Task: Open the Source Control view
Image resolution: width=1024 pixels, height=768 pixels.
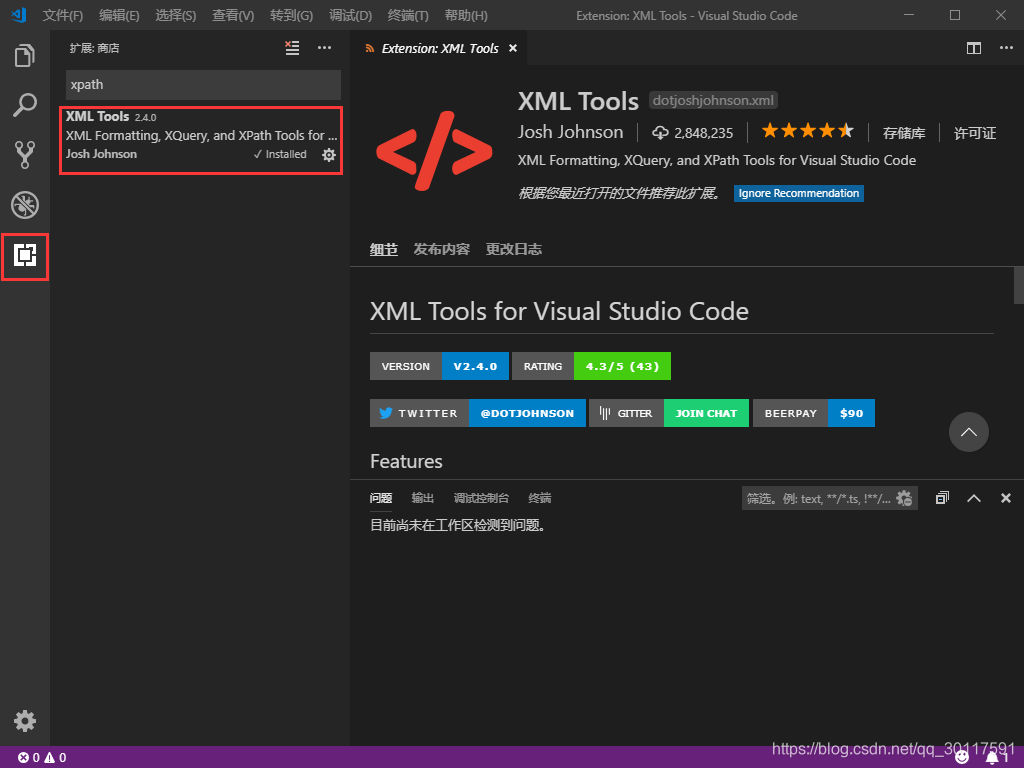Action: tap(25, 155)
